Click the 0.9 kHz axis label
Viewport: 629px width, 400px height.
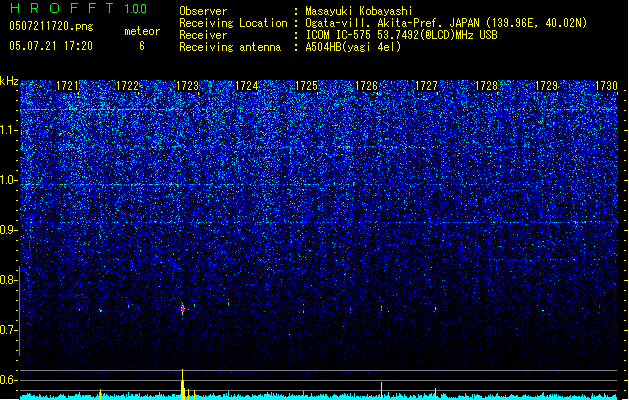[x=9, y=230]
